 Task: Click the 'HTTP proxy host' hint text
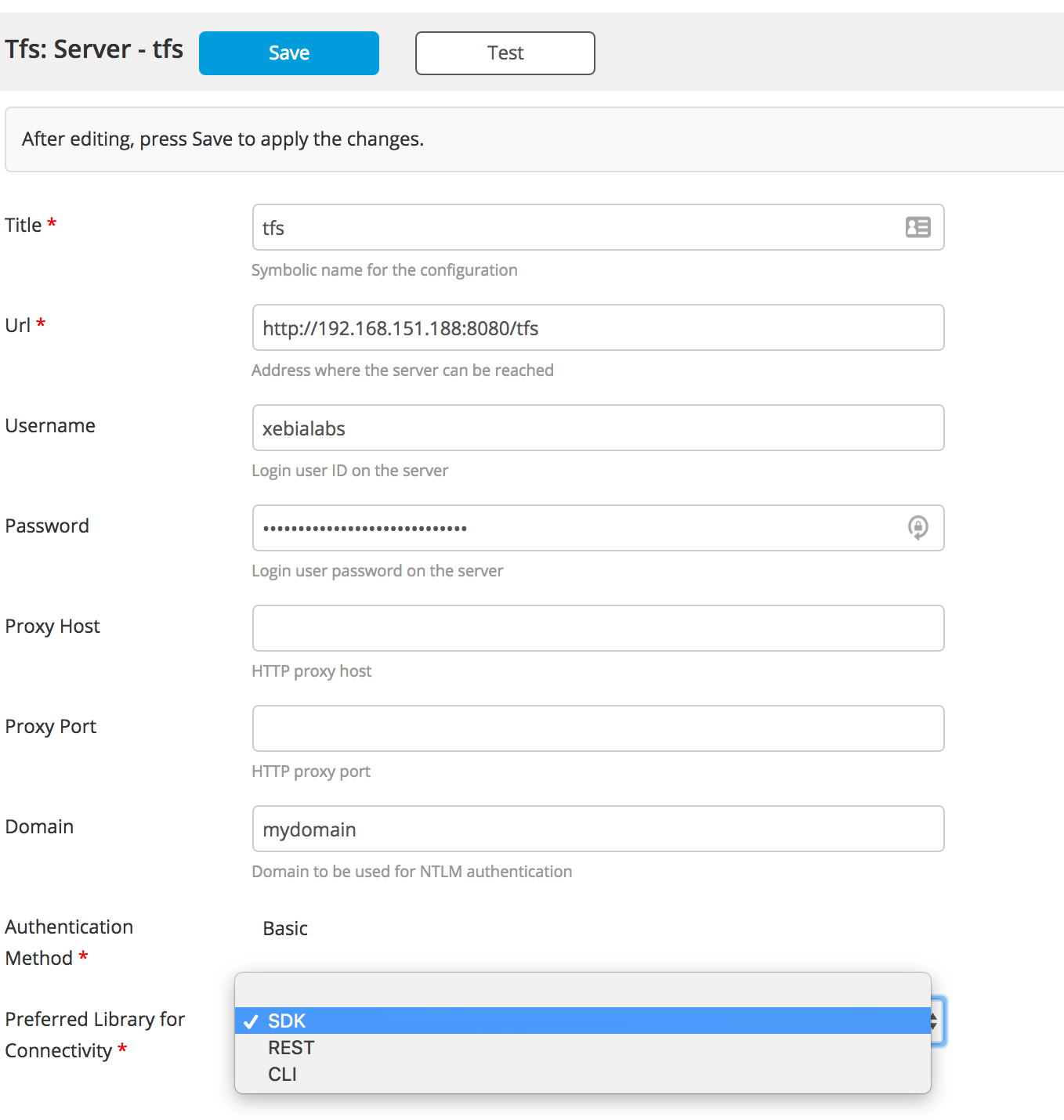(311, 671)
